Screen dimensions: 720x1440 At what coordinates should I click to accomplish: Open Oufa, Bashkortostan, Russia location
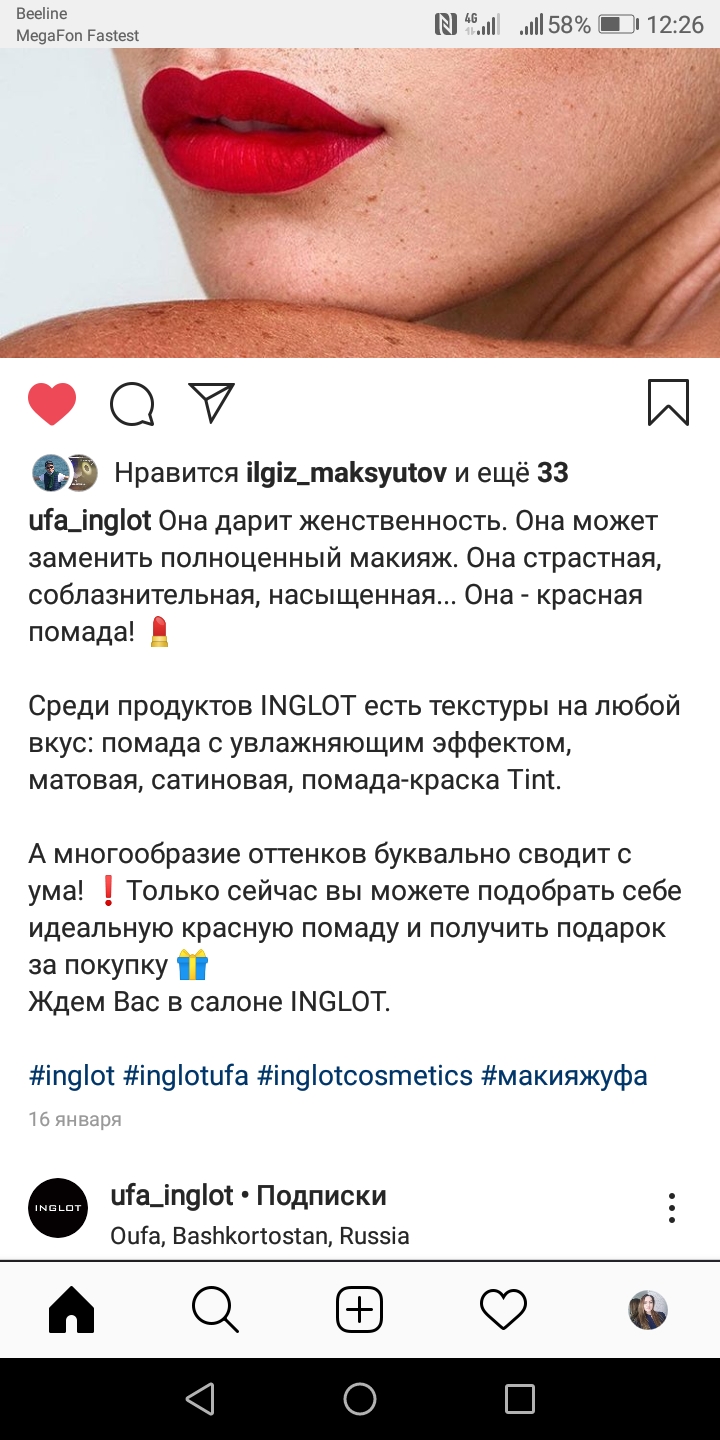click(x=260, y=1236)
